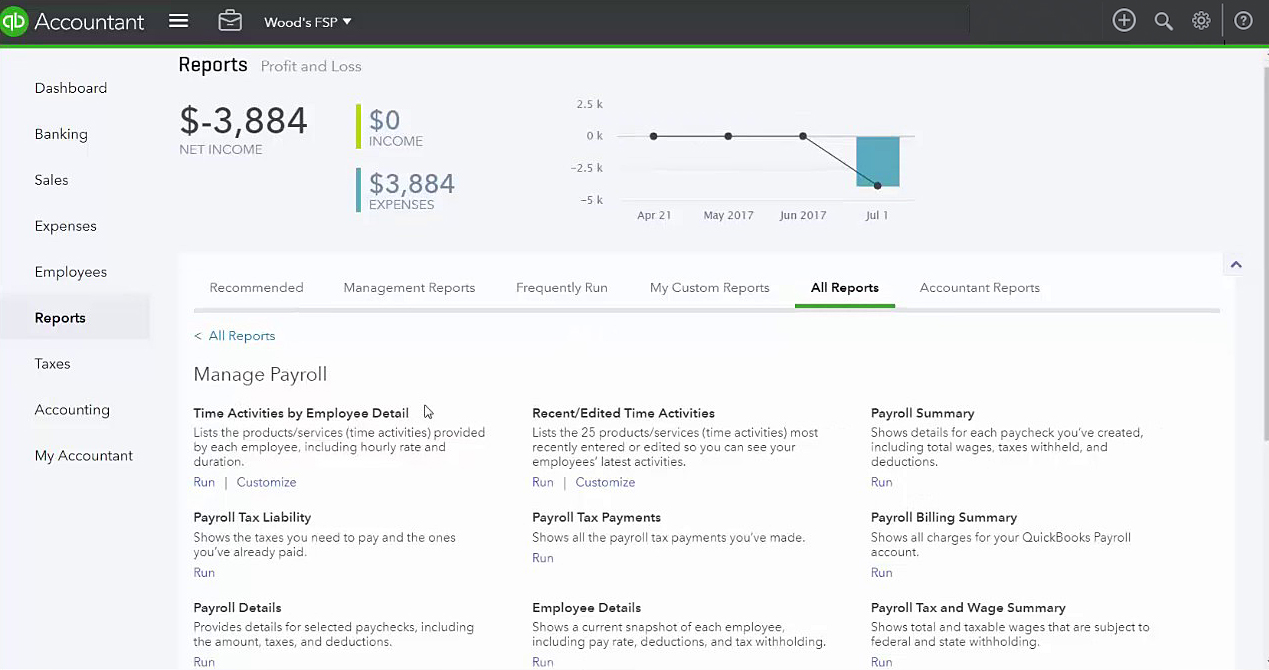
Task: Collapse the chart panel with the up chevron
Action: click(1236, 265)
